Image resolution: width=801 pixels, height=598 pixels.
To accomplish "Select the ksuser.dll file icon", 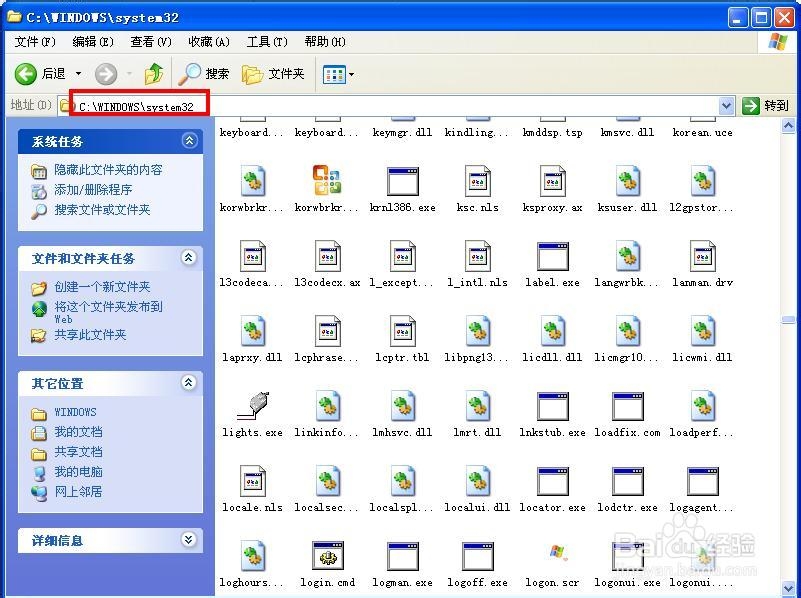I will [628, 181].
